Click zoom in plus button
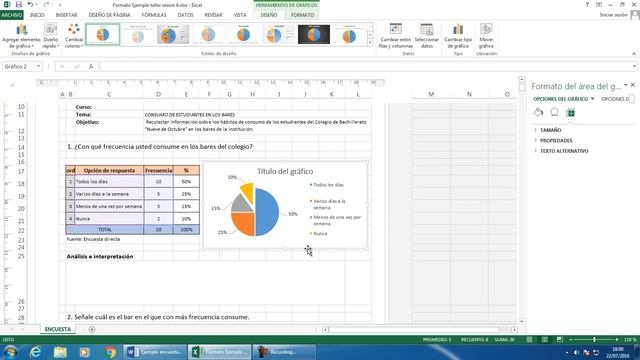This screenshot has width=640, height=360. (617, 340)
